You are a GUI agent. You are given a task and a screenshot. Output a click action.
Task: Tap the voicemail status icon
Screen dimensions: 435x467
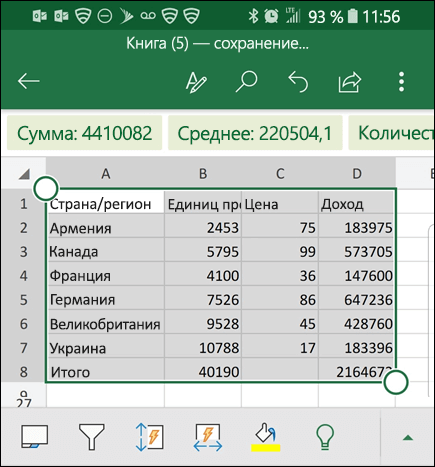click(147, 16)
